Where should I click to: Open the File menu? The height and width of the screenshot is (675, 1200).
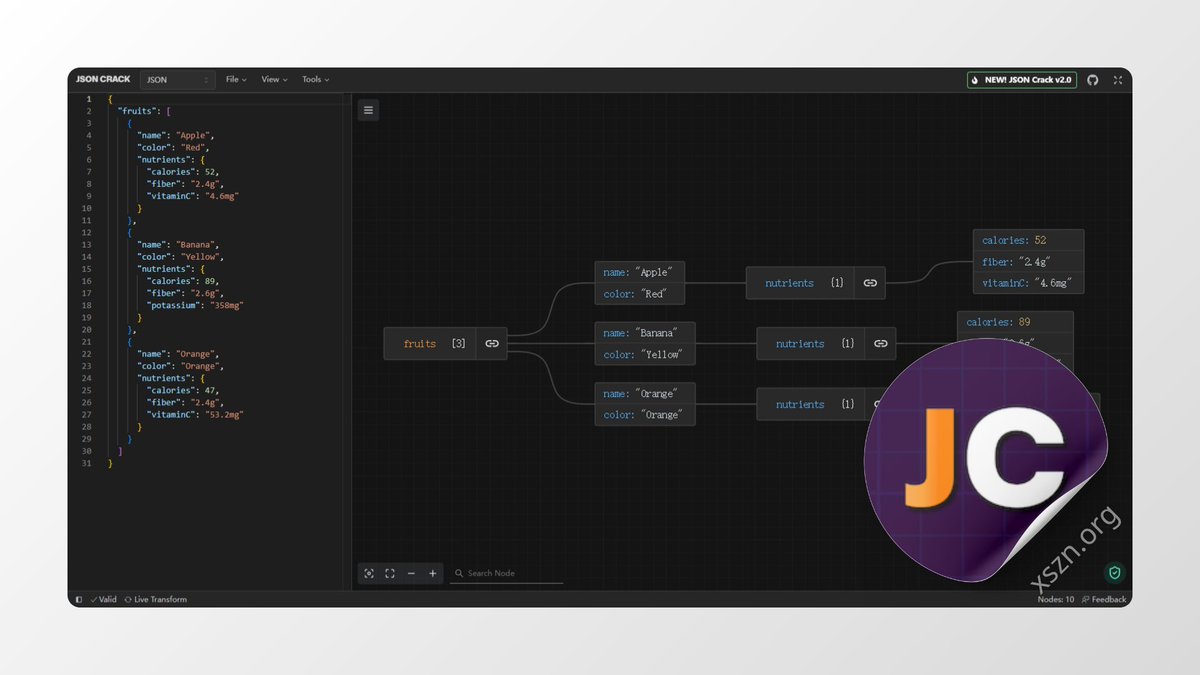[x=236, y=80]
